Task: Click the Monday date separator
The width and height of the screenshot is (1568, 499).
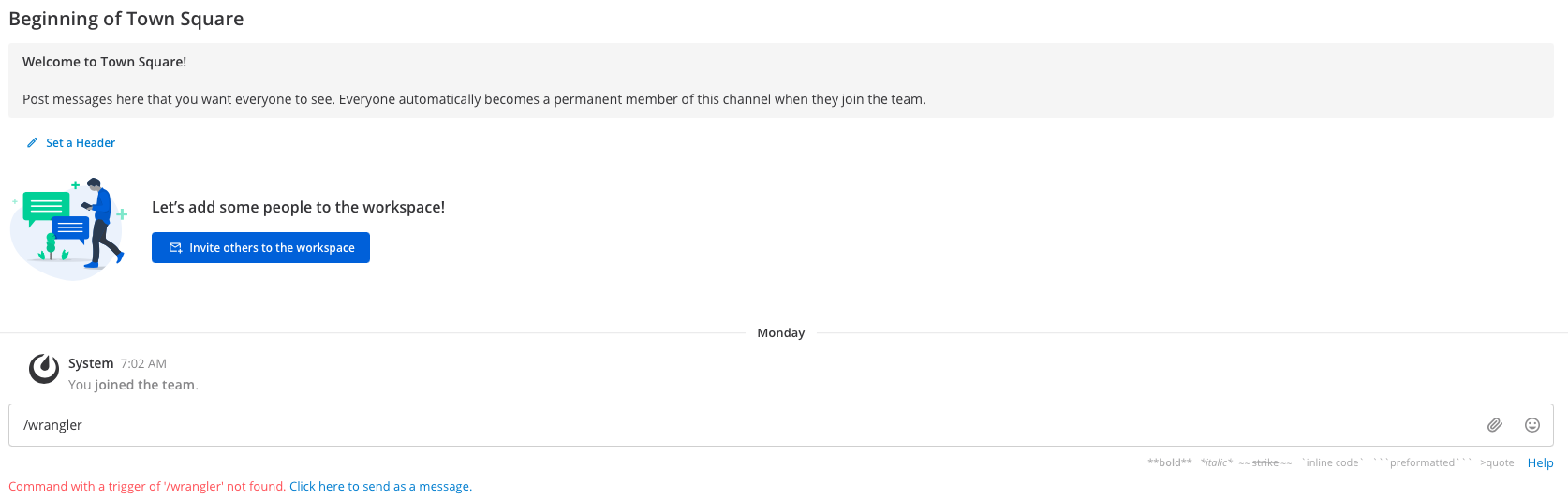Action: coord(780,333)
